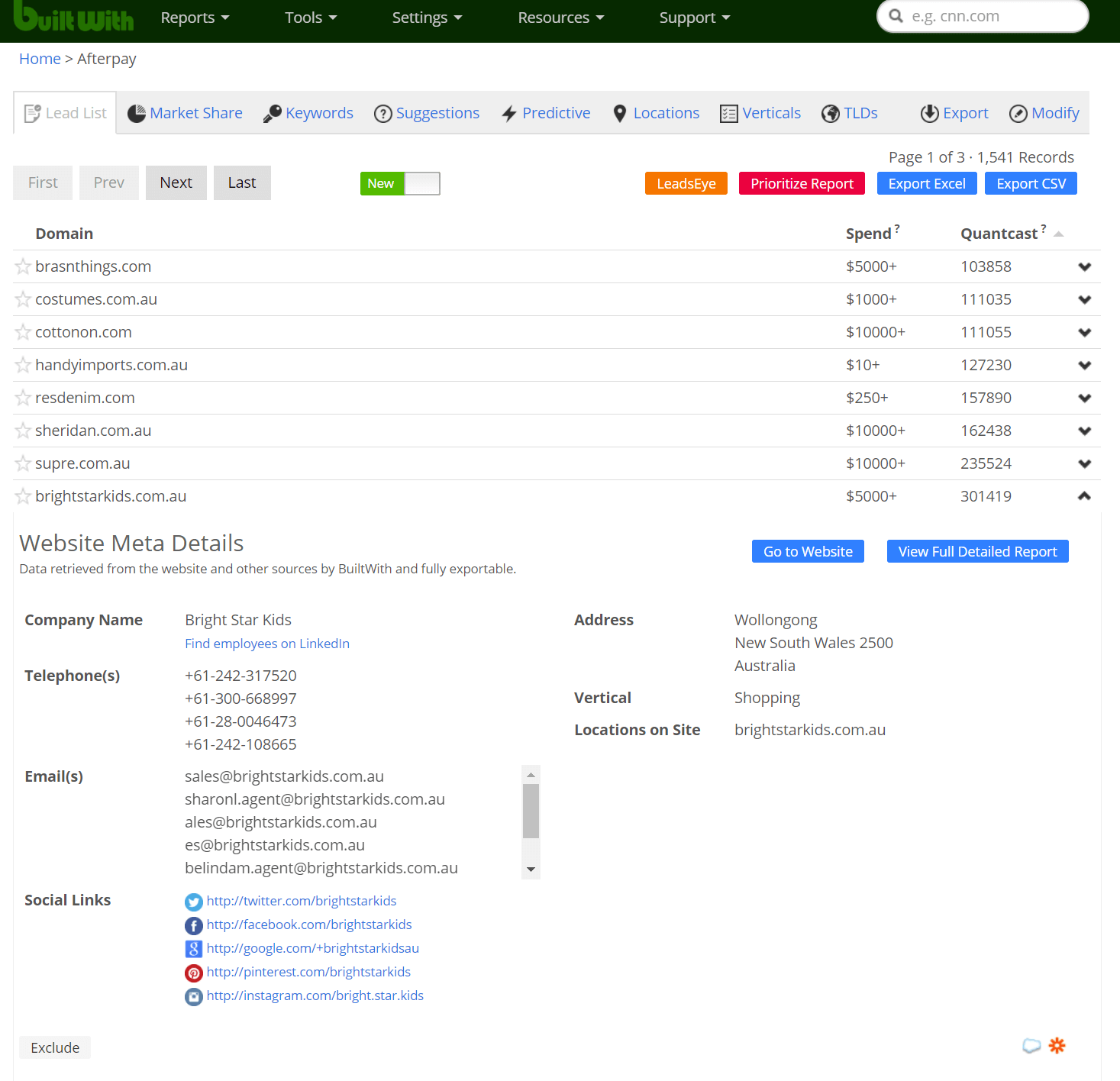Click the LeadsEye button
This screenshot has height=1081, width=1120.
coord(686,183)
